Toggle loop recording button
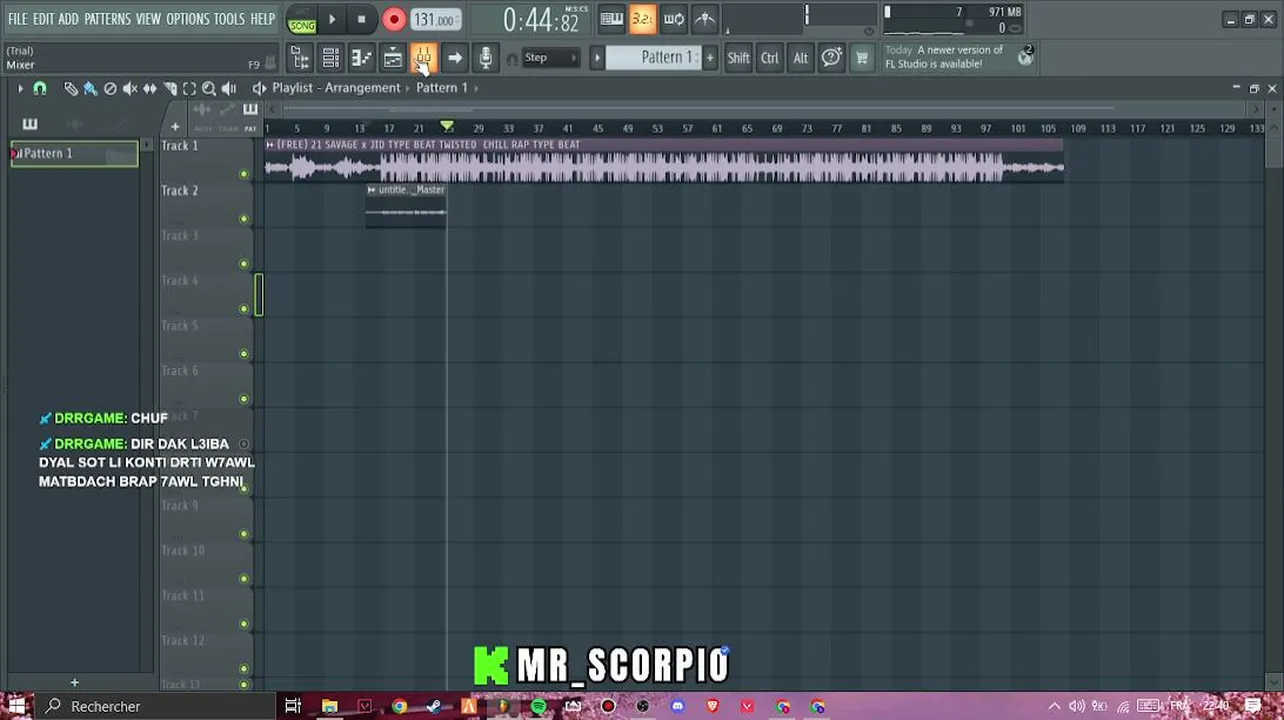1284x720 pixels. [x=674, y=19]
